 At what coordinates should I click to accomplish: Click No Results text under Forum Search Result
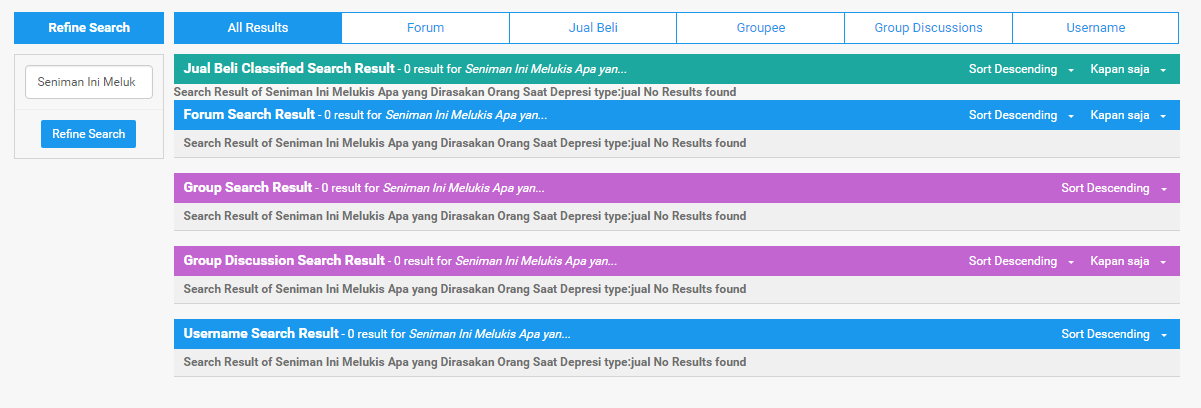tap(465, 144)
